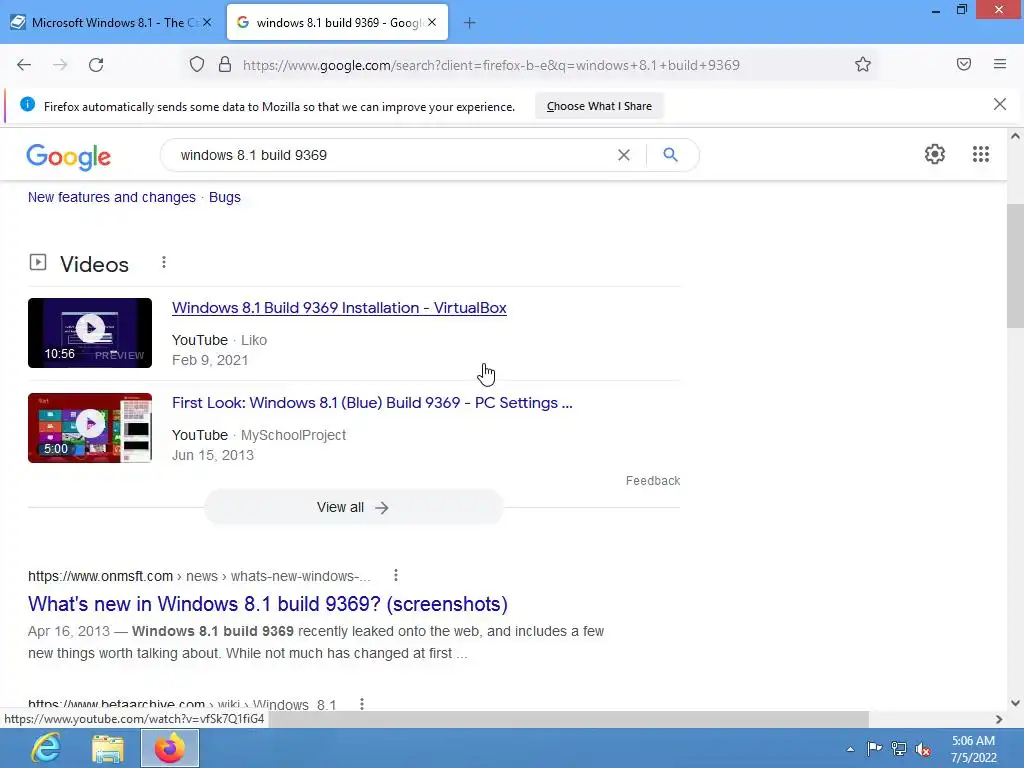1024x768 pixels.
Task: Click inside the Google search field
Action: (392, 155)
